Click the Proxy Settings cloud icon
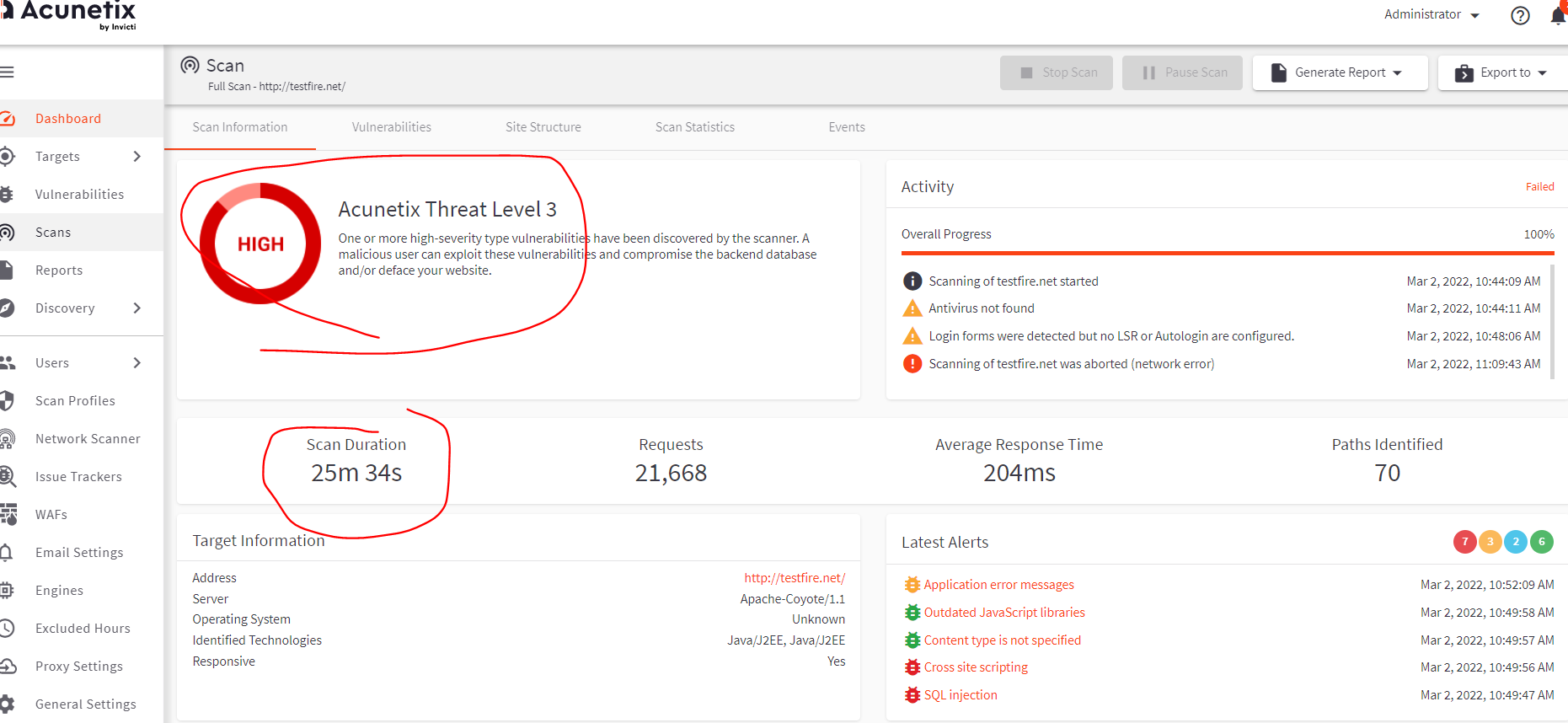Image resolution: width=1568 pixels, height=723 pixels. [8, 667]
